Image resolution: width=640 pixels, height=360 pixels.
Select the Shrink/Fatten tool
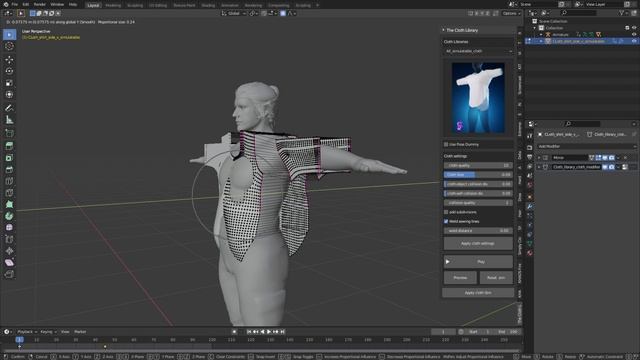point(9,251)
